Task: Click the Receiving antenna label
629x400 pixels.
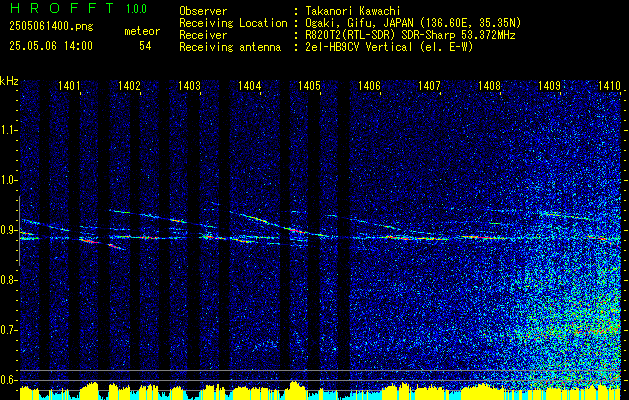Action: [230, 47]
